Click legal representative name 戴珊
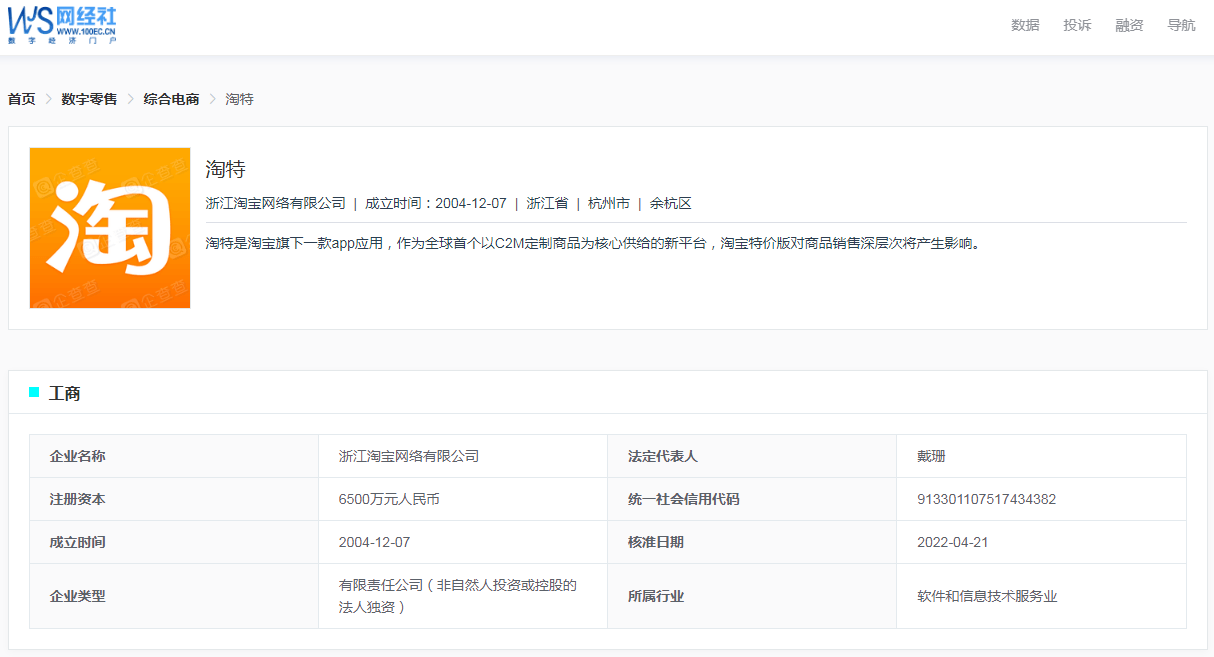The image size is (1214, 657). tap(931, 456)
